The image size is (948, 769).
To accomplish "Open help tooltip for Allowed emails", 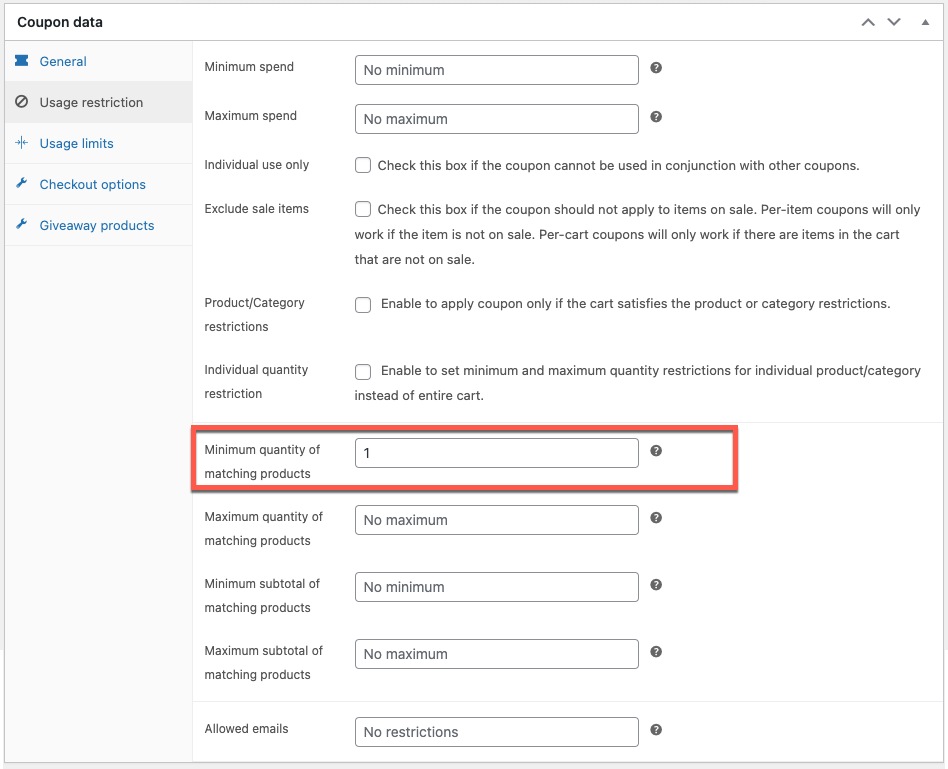I will click(656, 730).
